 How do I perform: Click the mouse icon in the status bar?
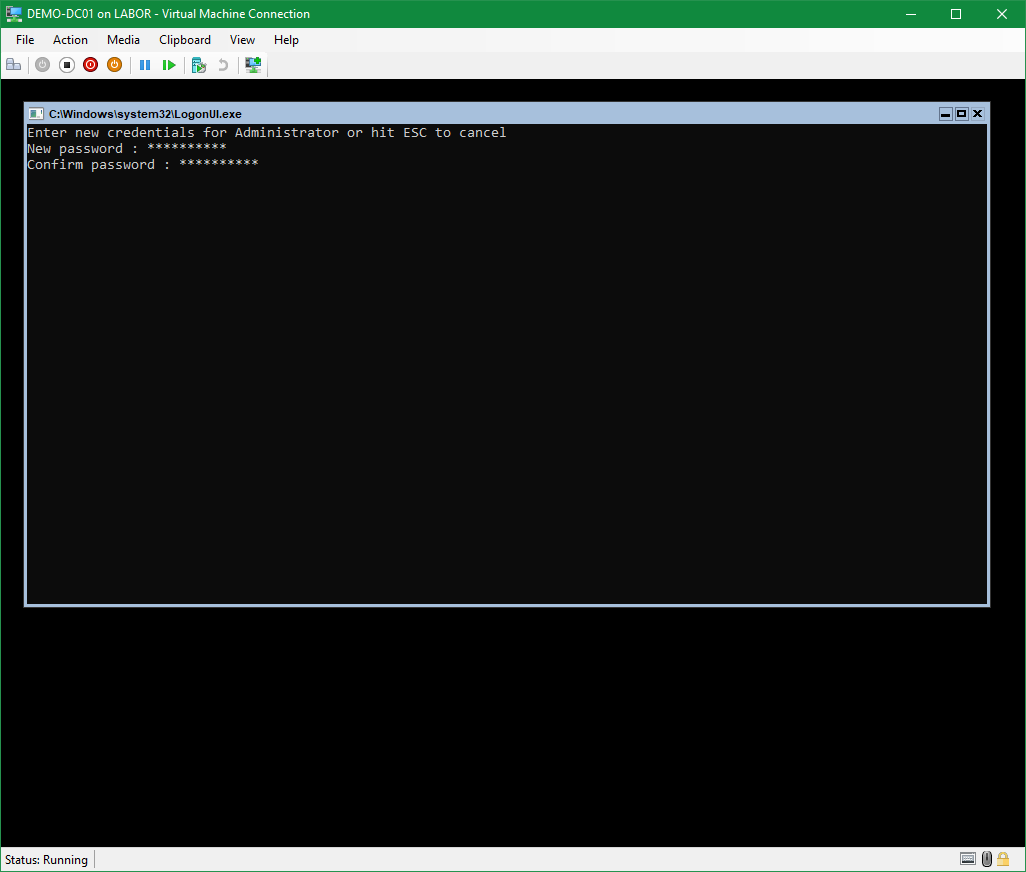(x=986, y=859)
